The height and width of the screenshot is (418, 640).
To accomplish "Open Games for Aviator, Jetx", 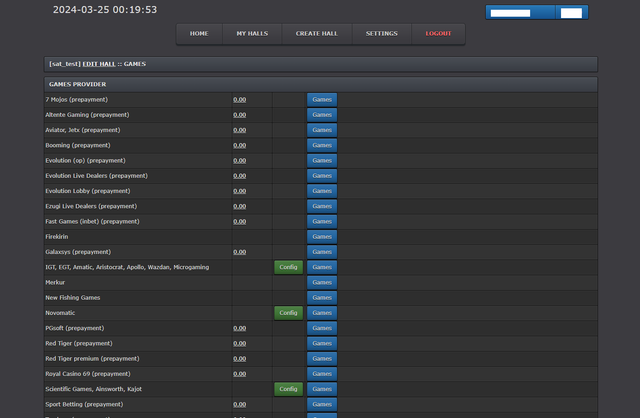I will pyautogui.click(x=322, y=130).
